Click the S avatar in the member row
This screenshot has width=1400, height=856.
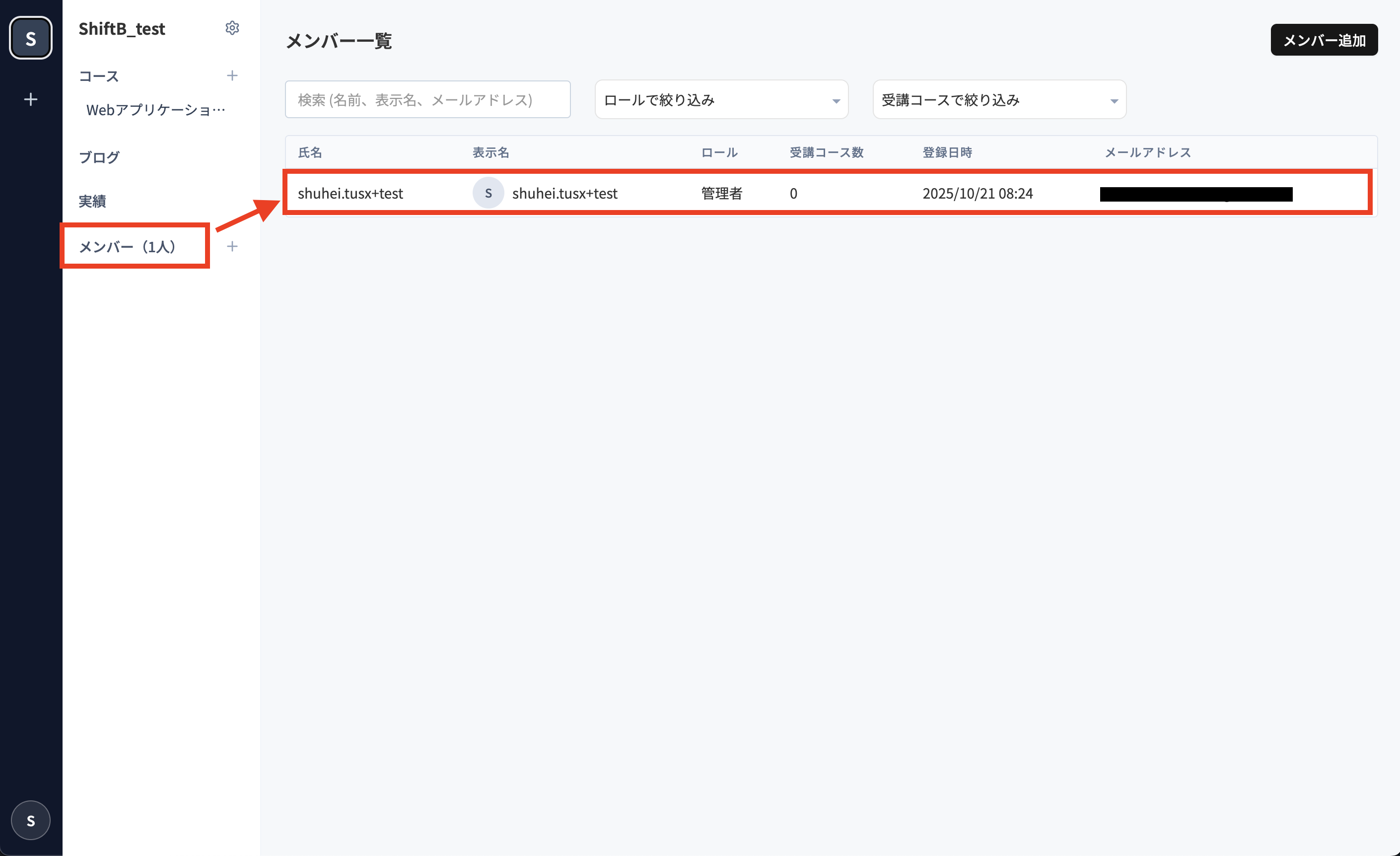[488, 193]
